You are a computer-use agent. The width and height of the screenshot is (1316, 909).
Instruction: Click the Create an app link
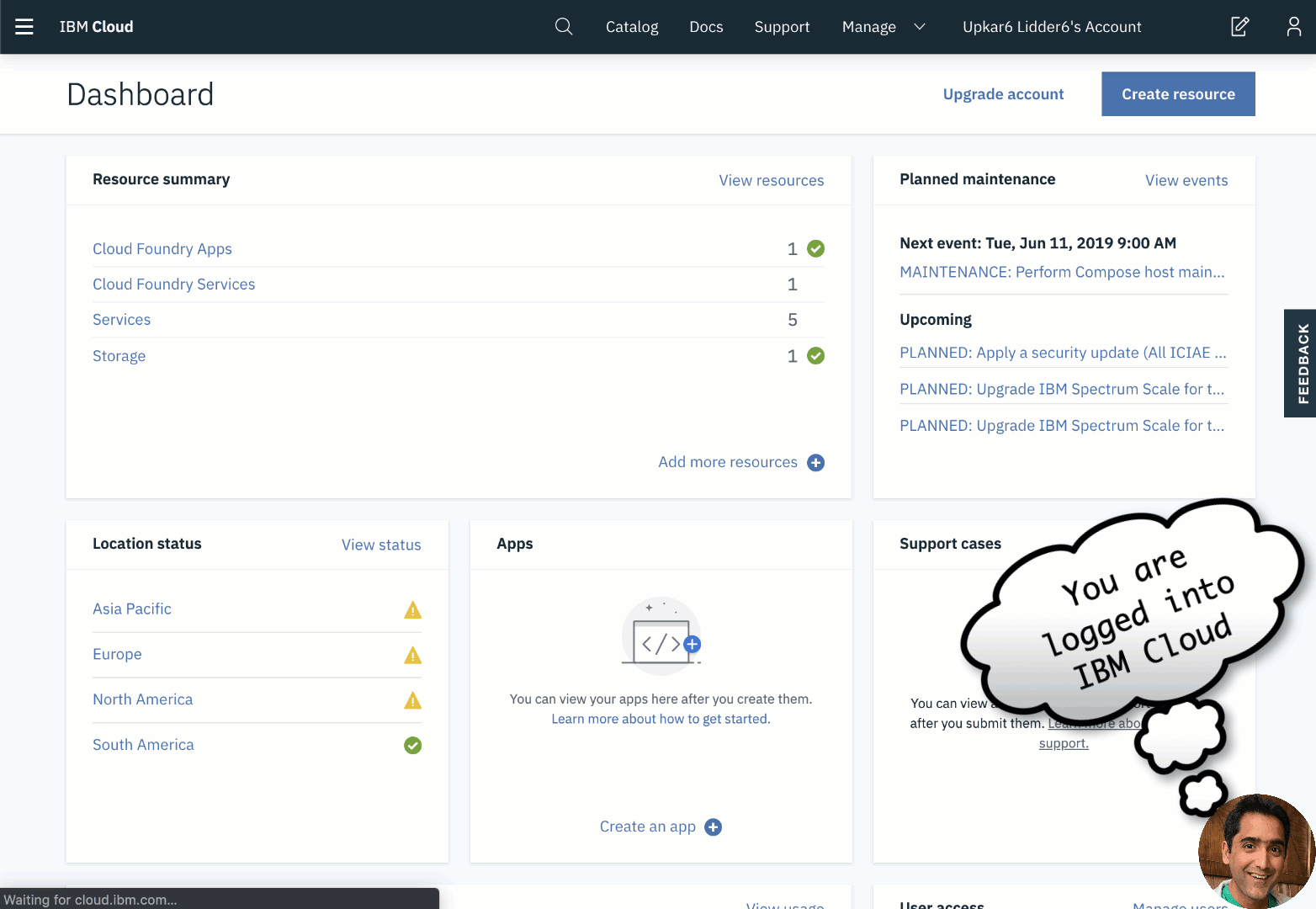648,827
